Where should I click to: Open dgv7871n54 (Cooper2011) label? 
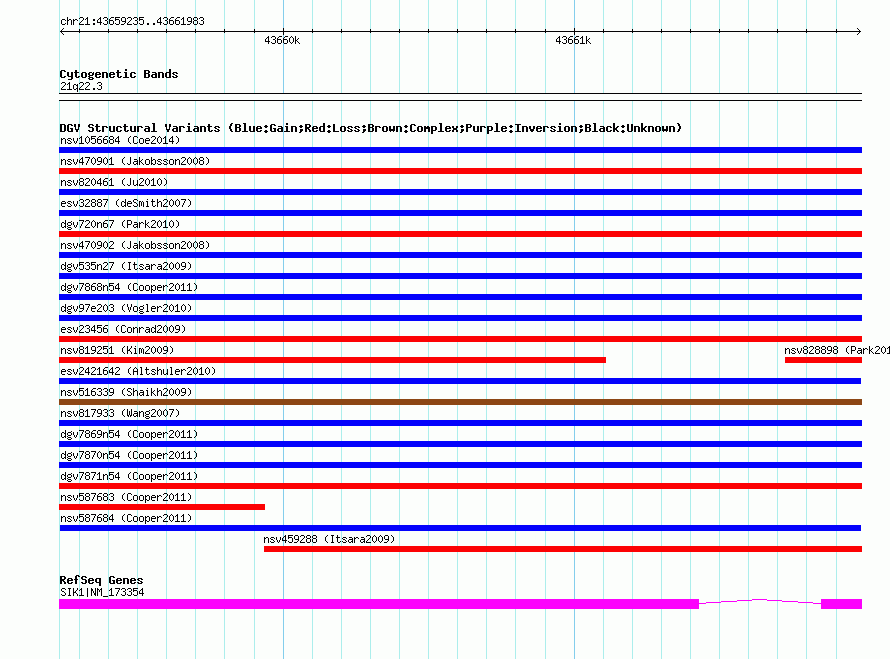click(x=129, y=476)
